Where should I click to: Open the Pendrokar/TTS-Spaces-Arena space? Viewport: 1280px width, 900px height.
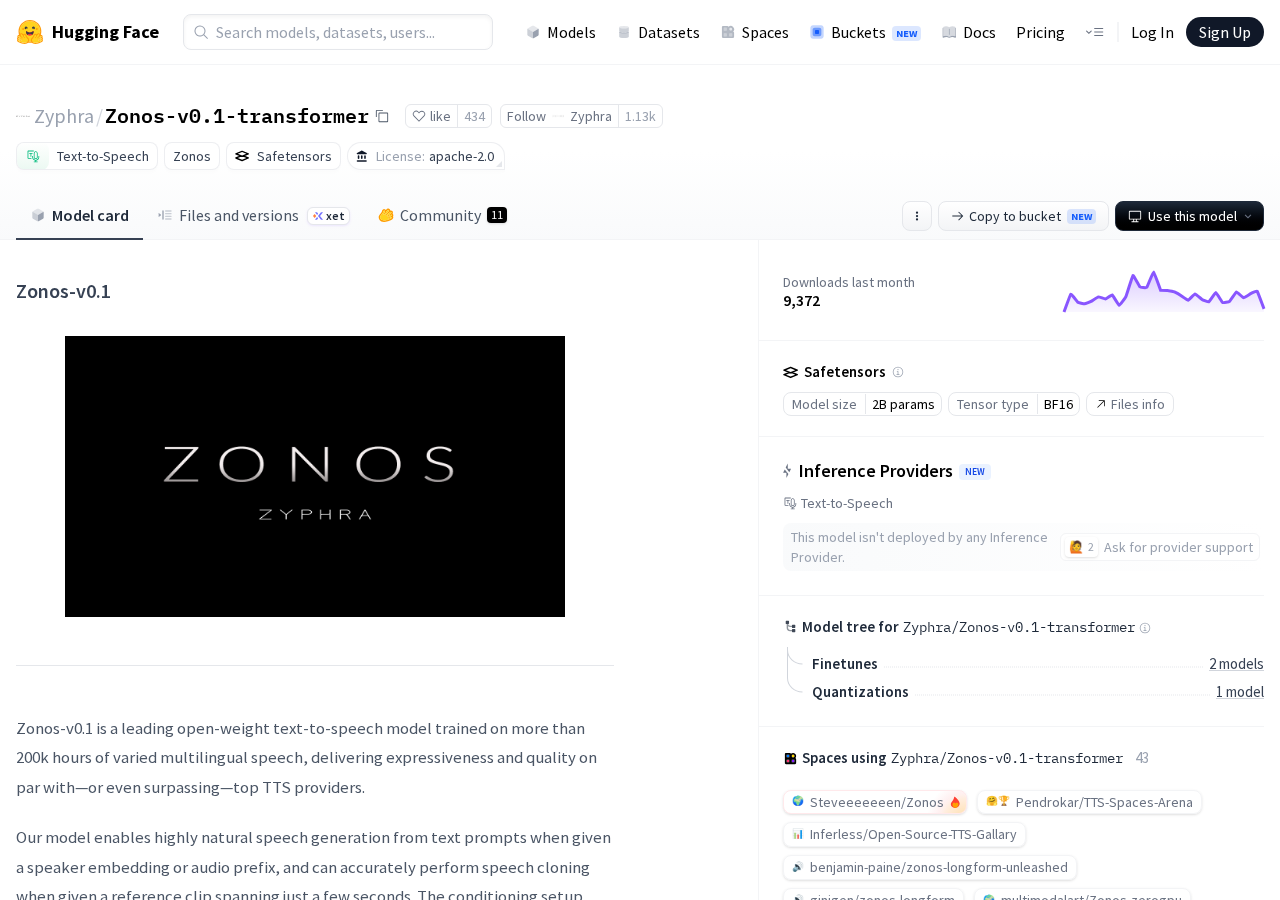pos(1089,802)
